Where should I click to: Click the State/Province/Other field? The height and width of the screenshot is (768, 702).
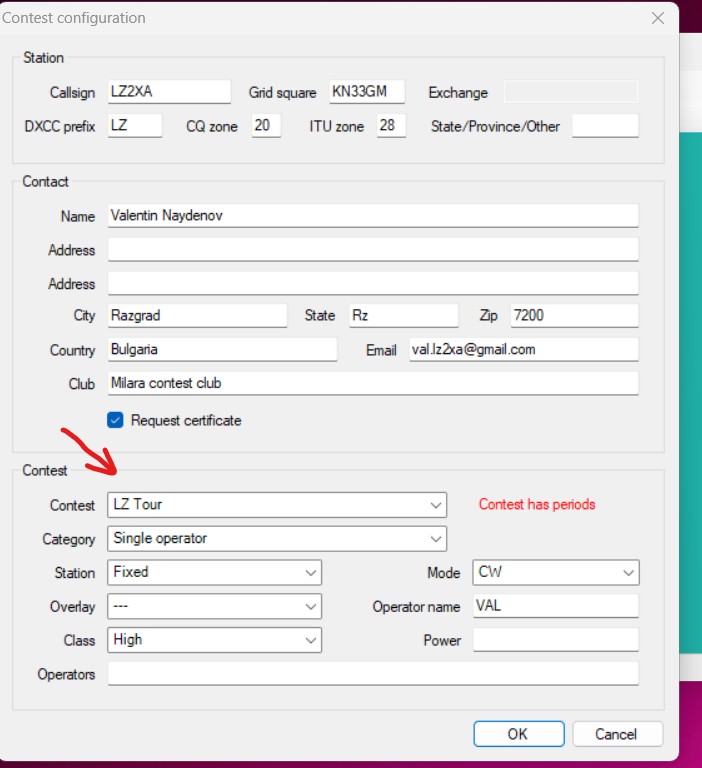605,125
